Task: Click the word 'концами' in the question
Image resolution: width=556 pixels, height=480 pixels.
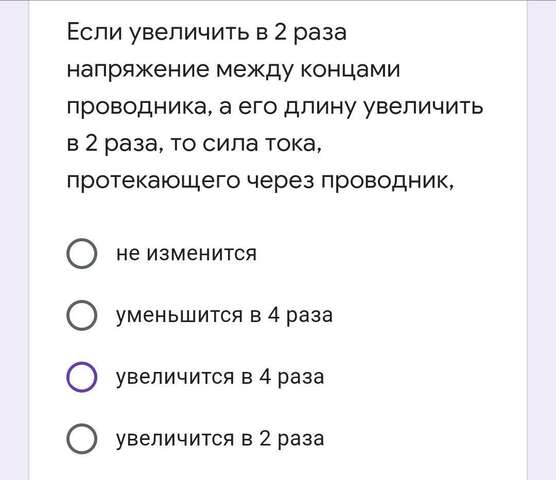Action: point(350,70)
